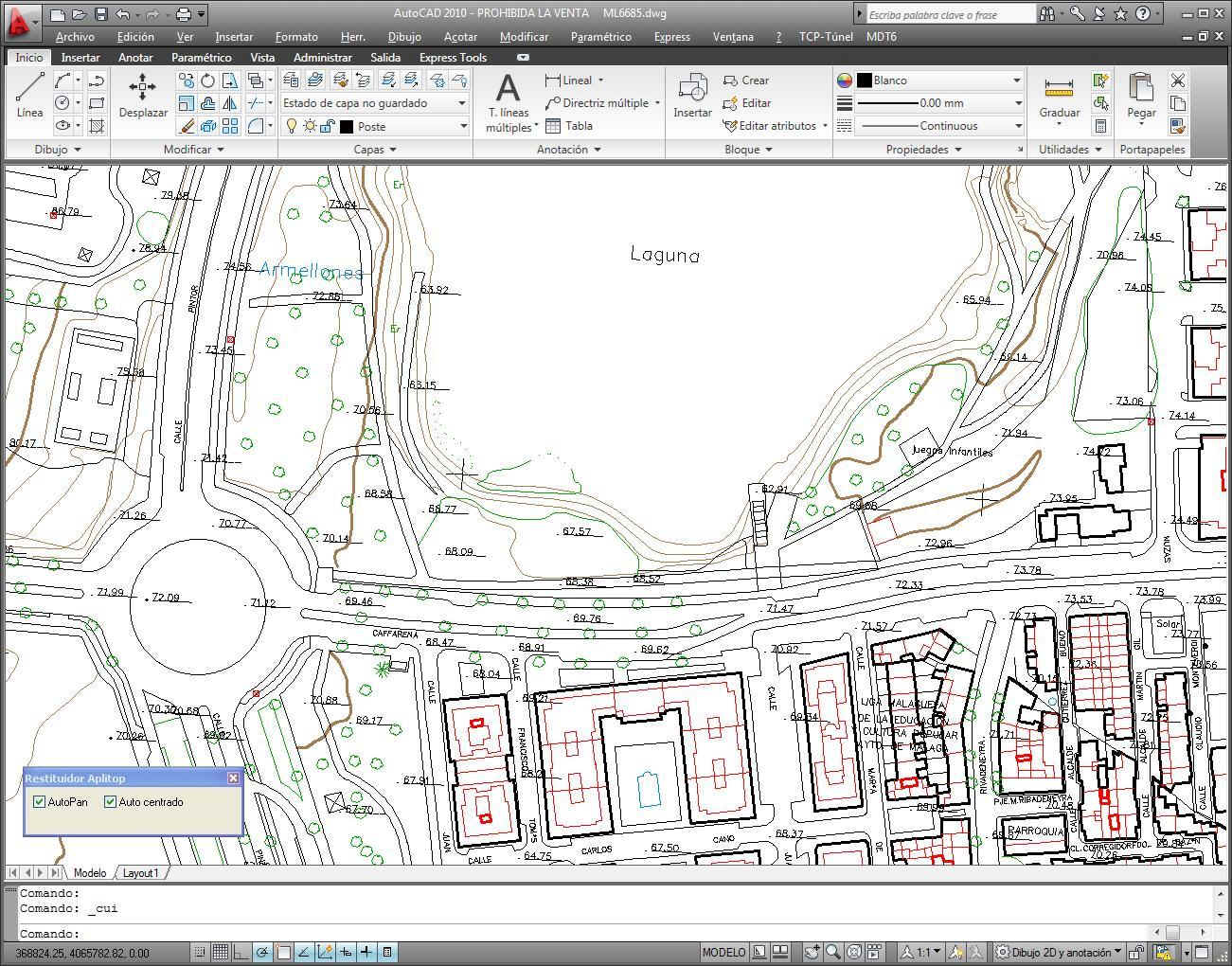Expand the Capas panel
The height and width of the screenshot is (966, 1232).
[375, 150]
